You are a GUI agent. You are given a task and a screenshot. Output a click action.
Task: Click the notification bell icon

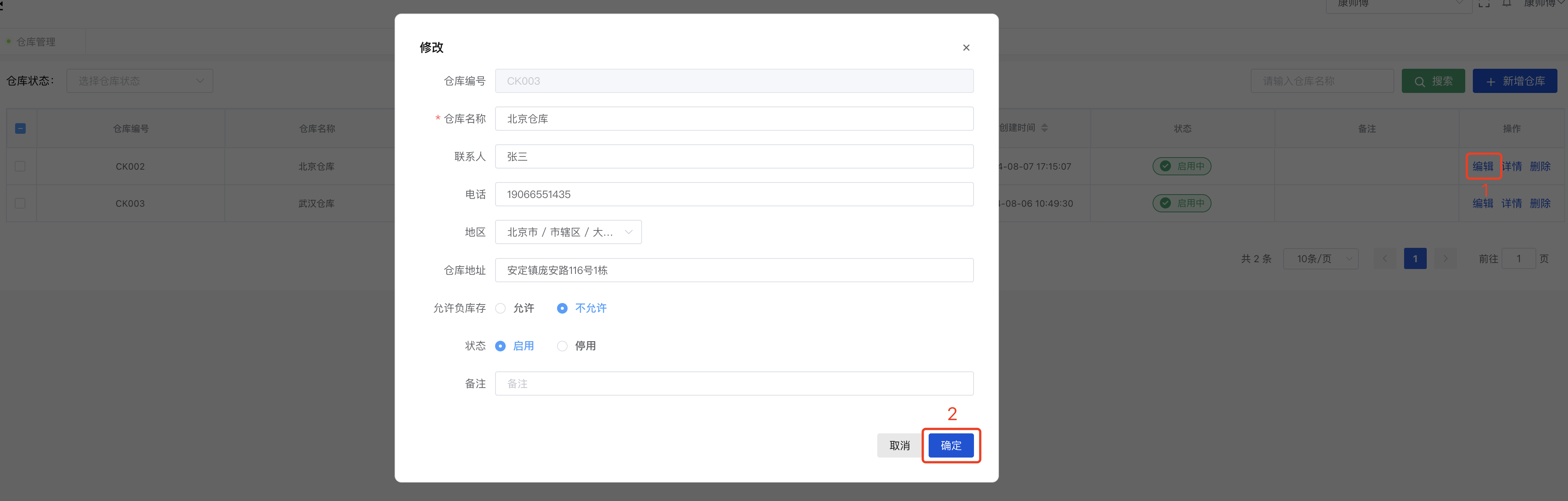[1506, 4]
